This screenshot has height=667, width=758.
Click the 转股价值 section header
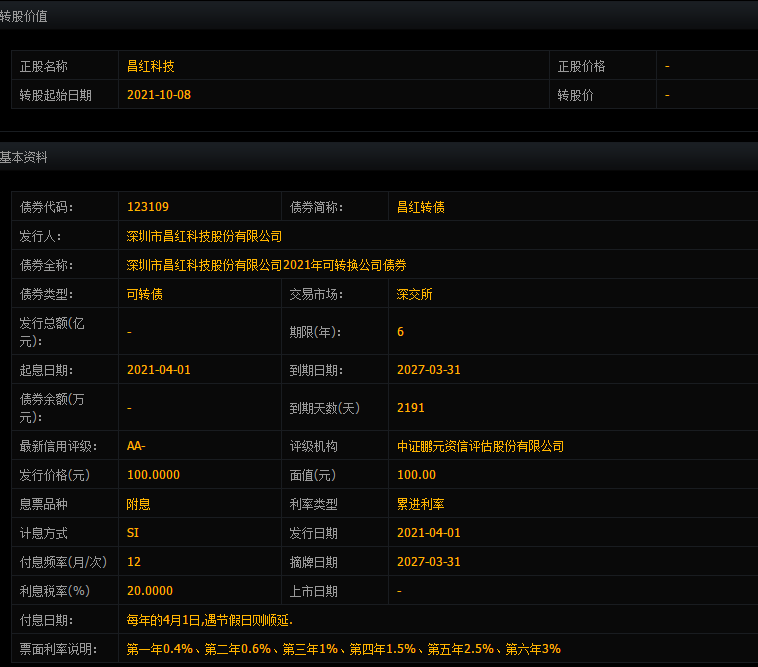click(x=24, y=16)
